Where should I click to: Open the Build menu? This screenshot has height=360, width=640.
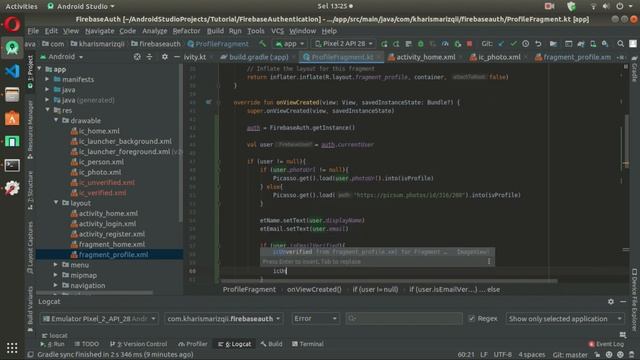click(x=215, y=31)
